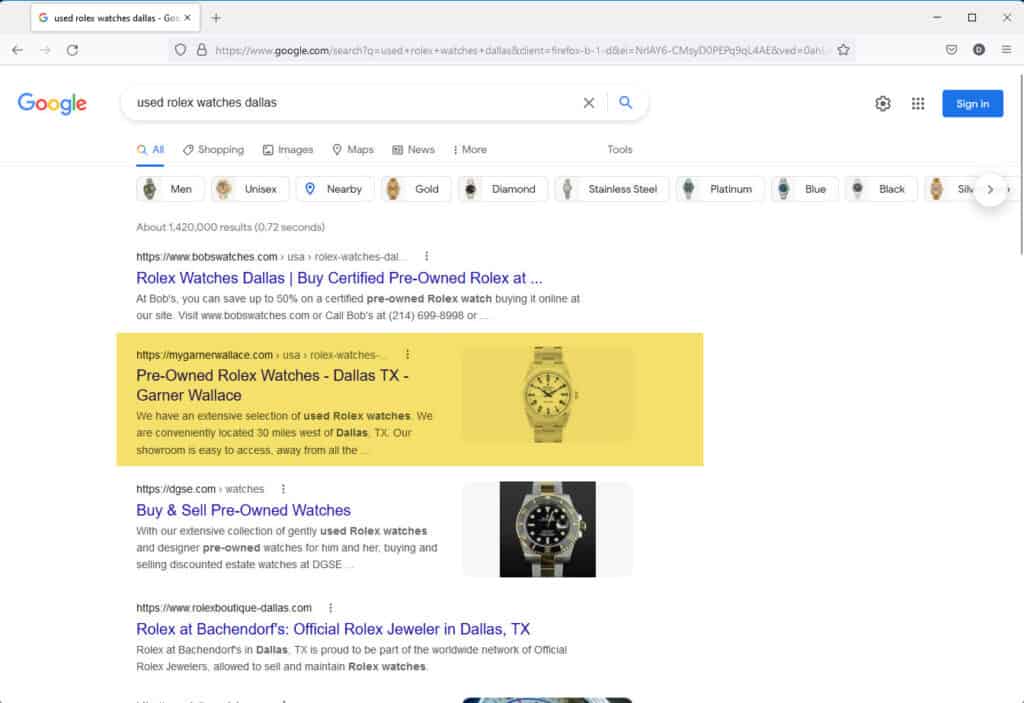The height and width of the screenshot is (703, 1024).
Task: Open 'Pre-Owned Rolex Watches - Dallas TX' link
Action: point(272,385)
